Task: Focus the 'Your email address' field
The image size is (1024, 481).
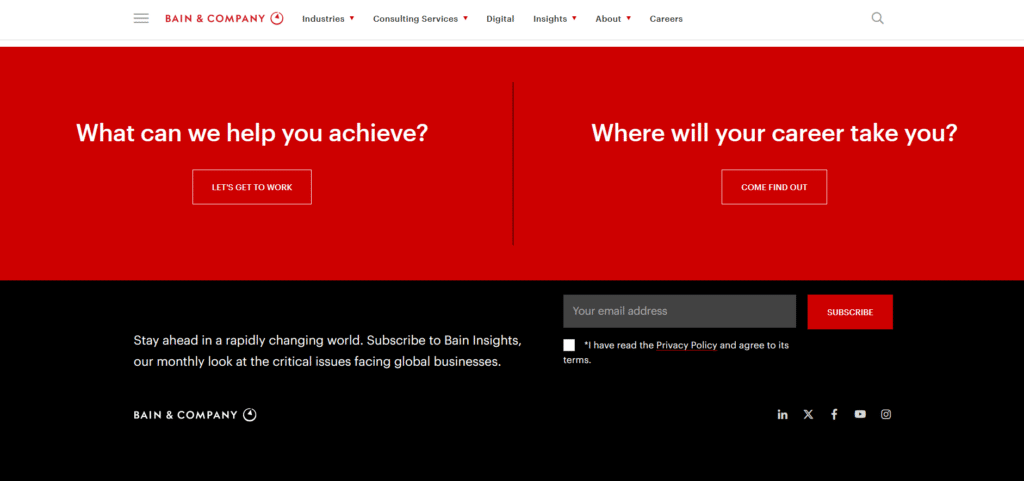Action: click(679, 311)
